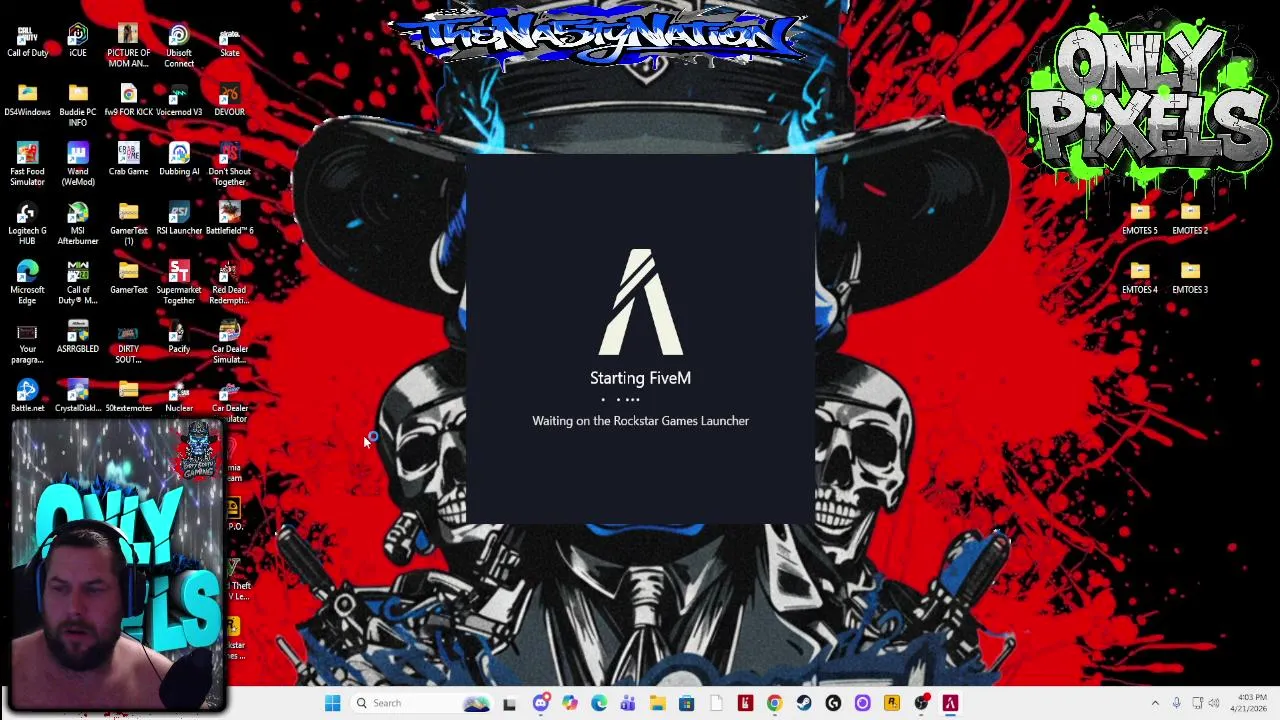The image size is (1280, 720).
Task: Open the iCUE desktop shortcut
Action: tap(78, 41)
